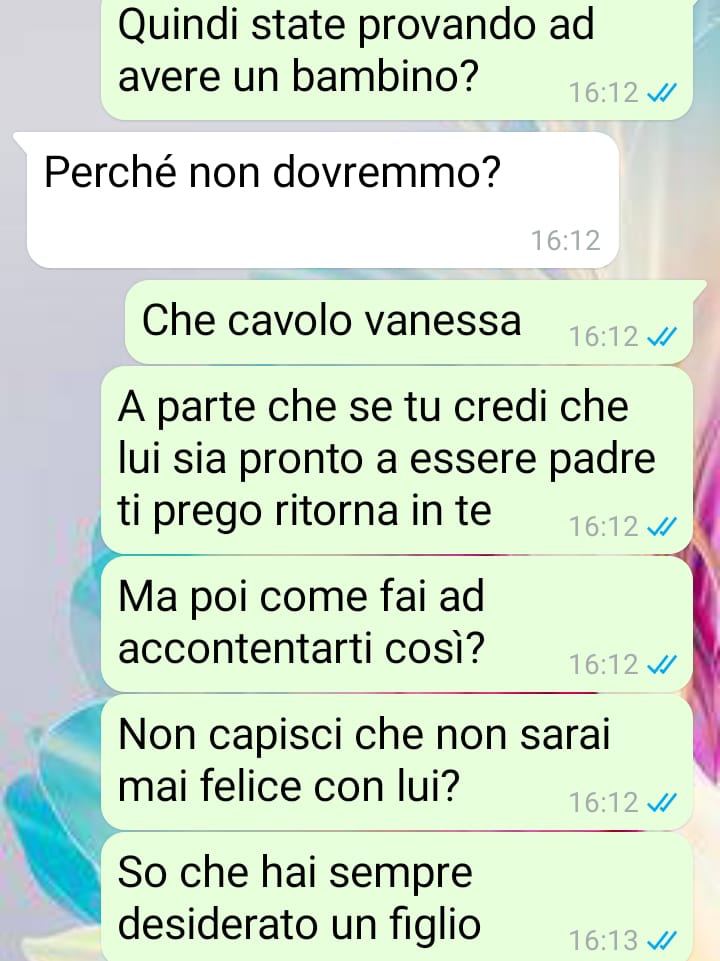Tap the read ticks on 'accontentarti così?' message
The width and height of the screenshot is (720, 961).
(x=662, y=664)
